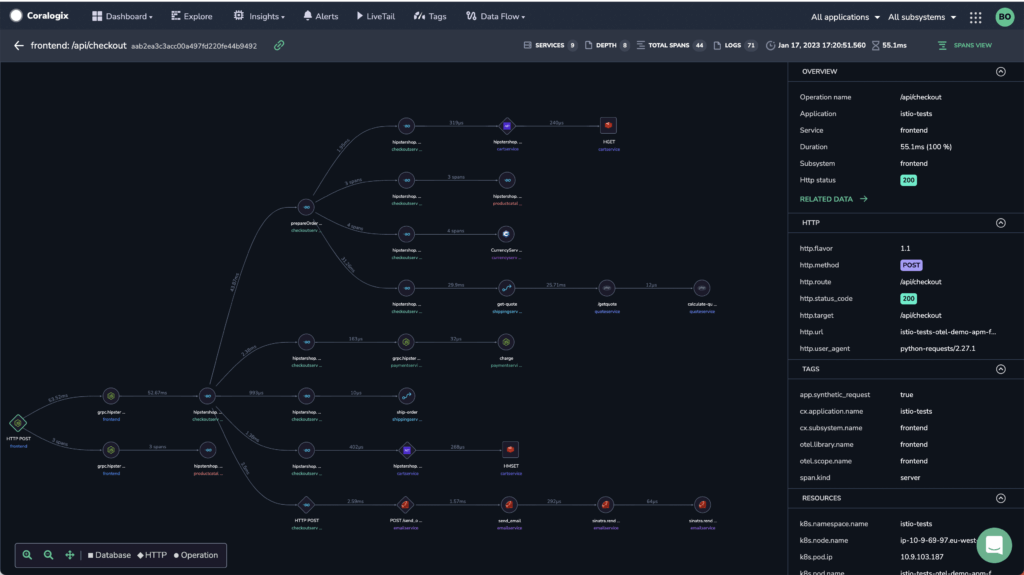Select the HGET cartservice database node

pos(608,125)
